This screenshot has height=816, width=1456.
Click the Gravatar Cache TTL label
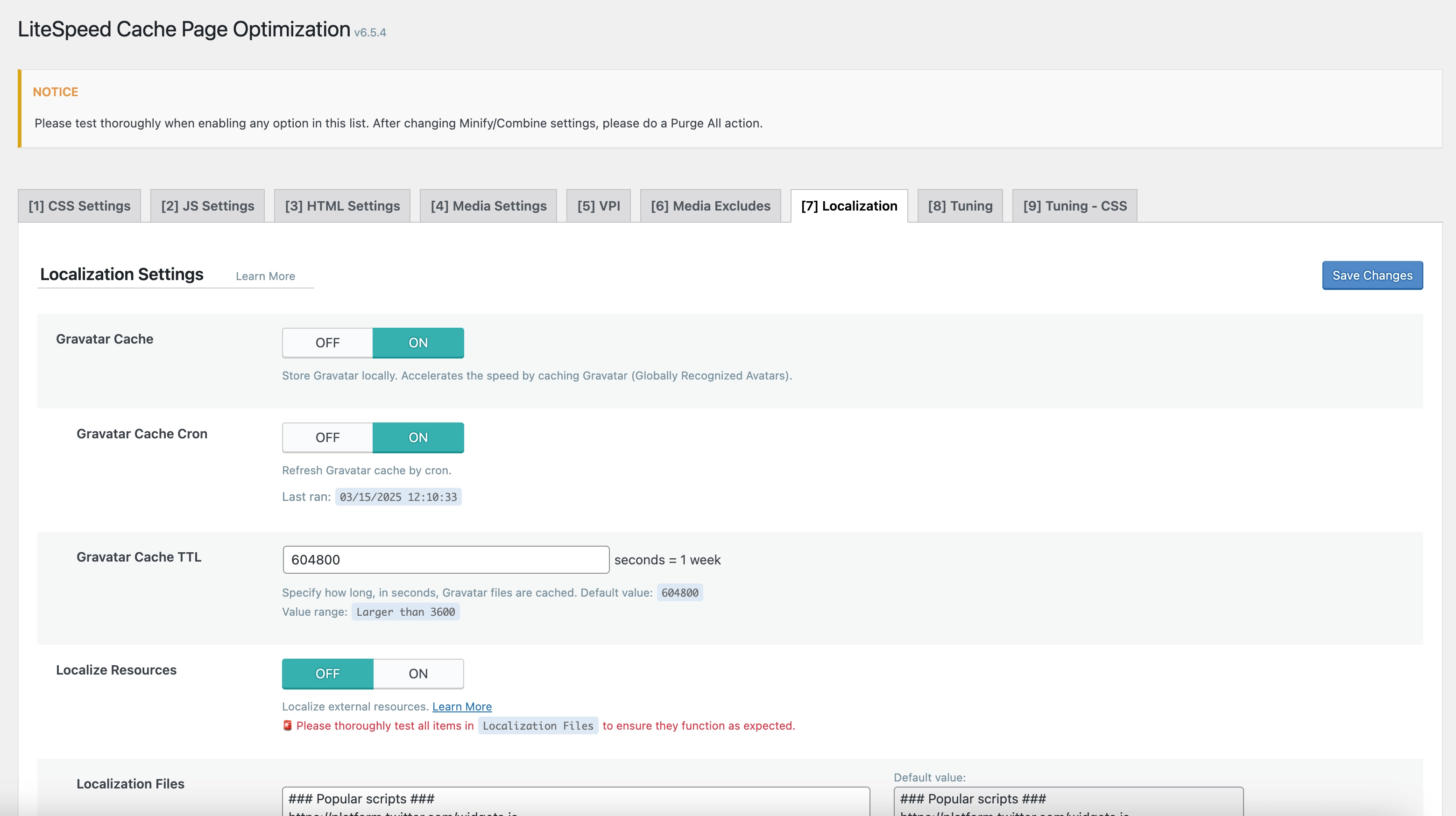click(139, 557)
